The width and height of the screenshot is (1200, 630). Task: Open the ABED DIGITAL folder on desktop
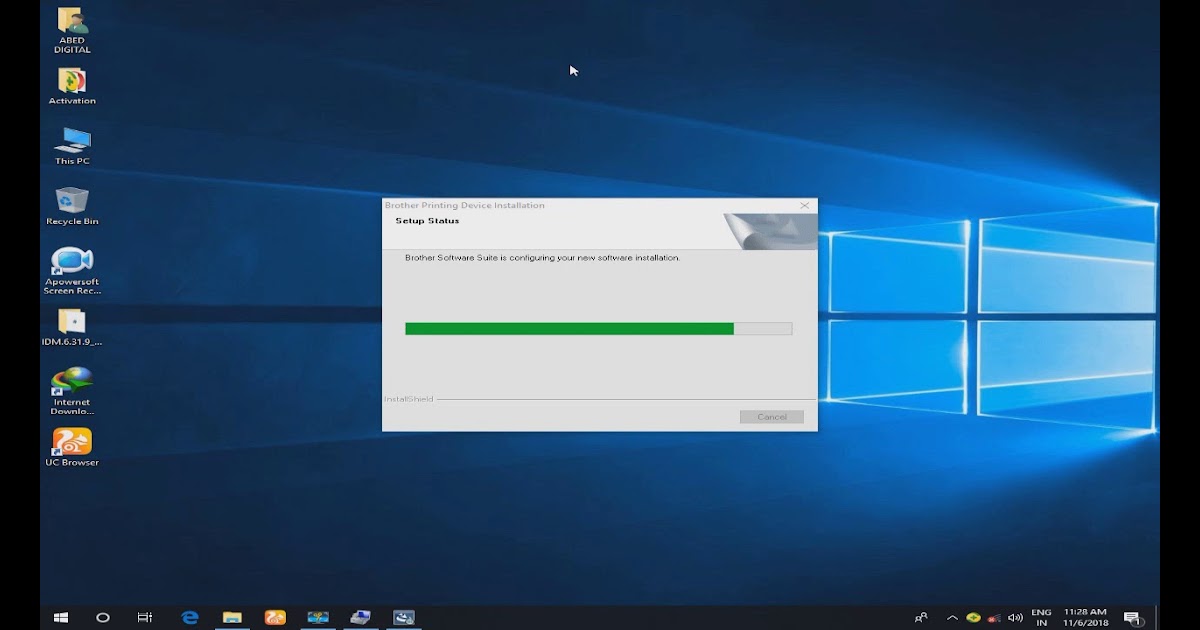point(72,30)
